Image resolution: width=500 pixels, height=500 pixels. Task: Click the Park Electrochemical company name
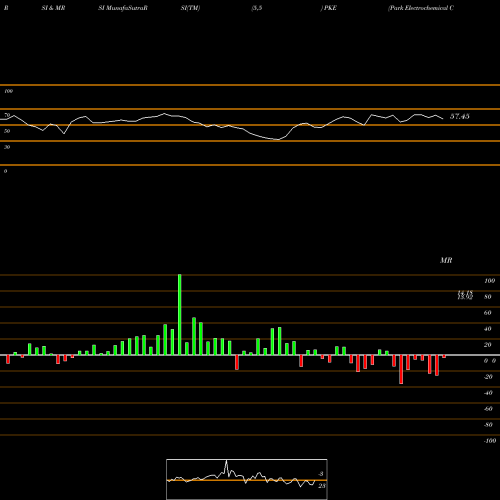(x=421, y=8)
